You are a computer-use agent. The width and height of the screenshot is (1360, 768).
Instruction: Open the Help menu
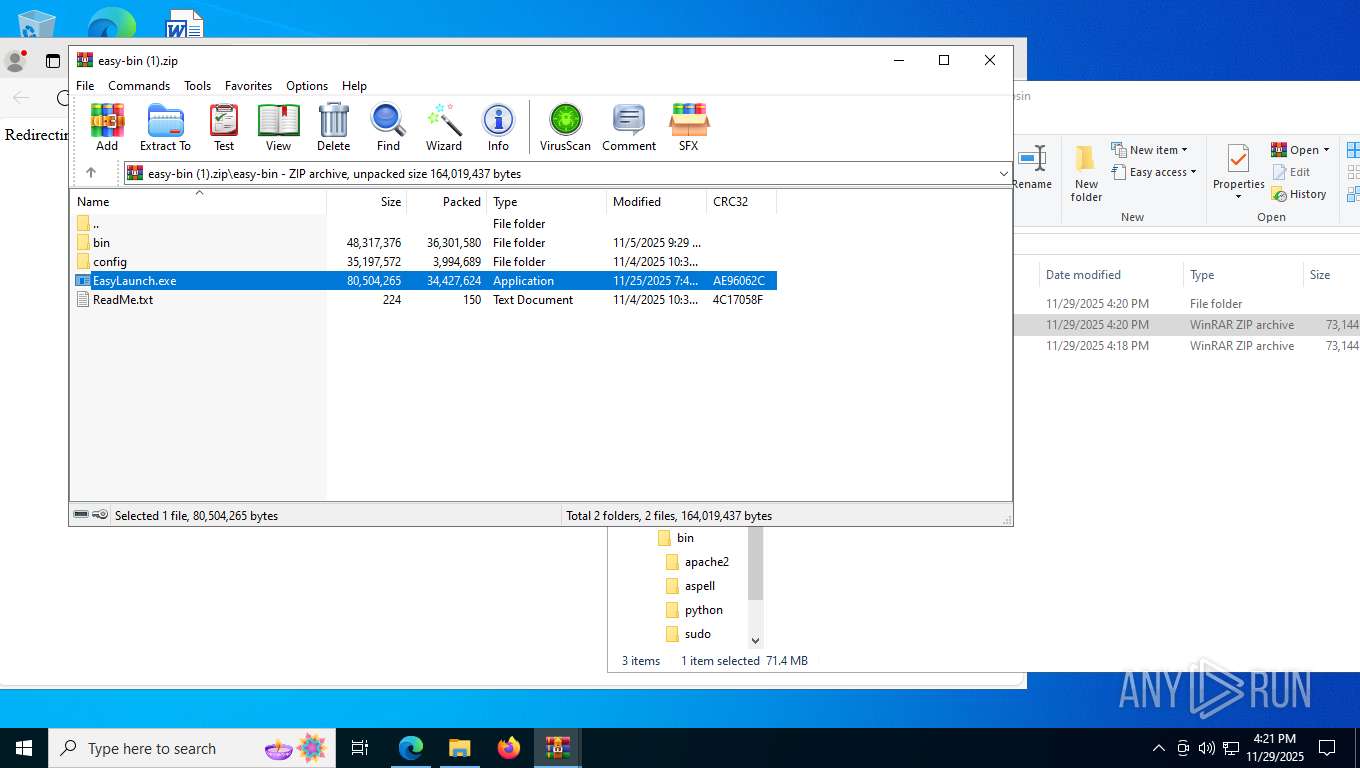click(354, 86)
